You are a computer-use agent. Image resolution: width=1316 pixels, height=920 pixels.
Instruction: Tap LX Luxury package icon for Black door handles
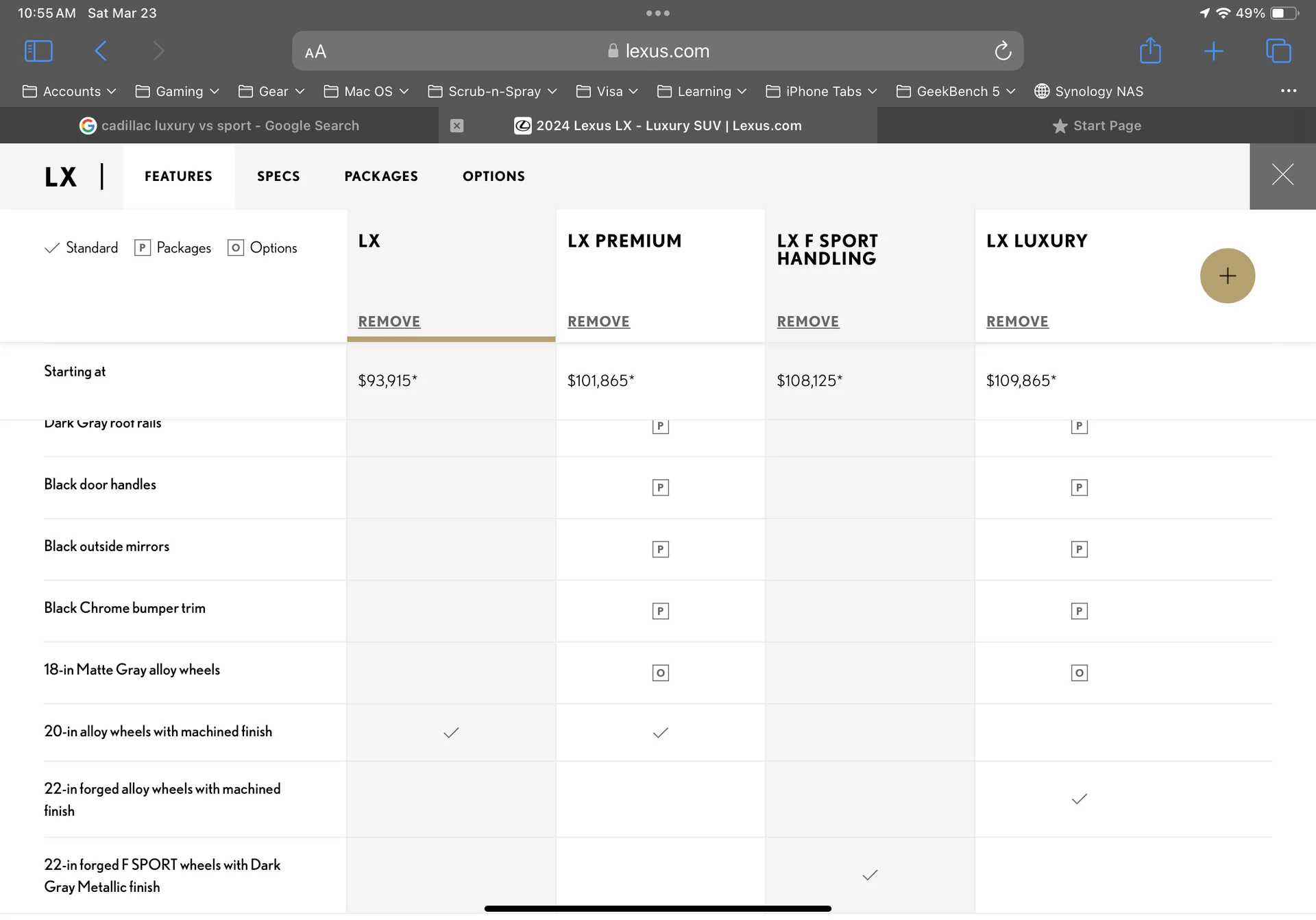1079,487
